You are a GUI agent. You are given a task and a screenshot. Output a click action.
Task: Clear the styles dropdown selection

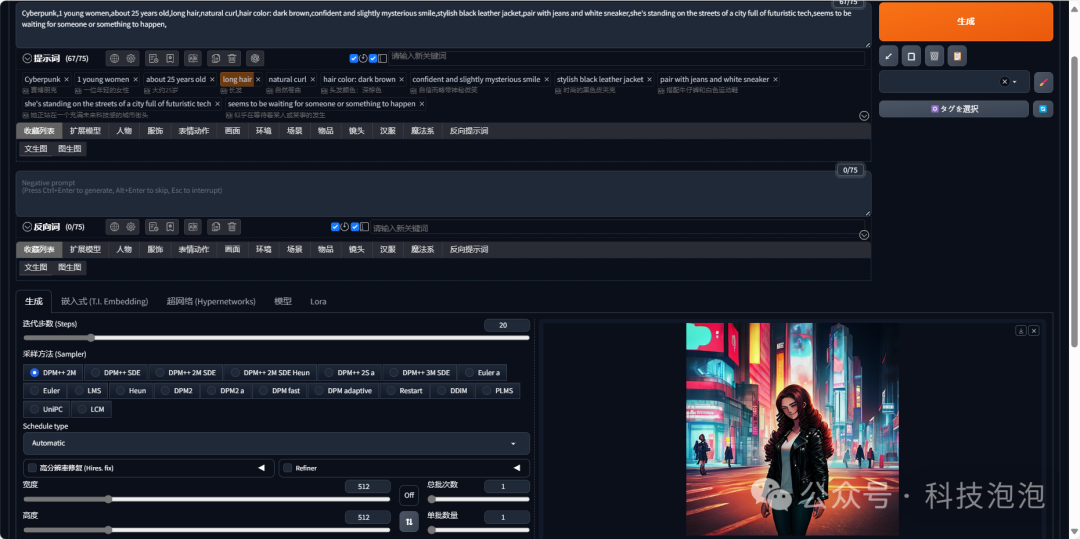tap(1004, 82)
